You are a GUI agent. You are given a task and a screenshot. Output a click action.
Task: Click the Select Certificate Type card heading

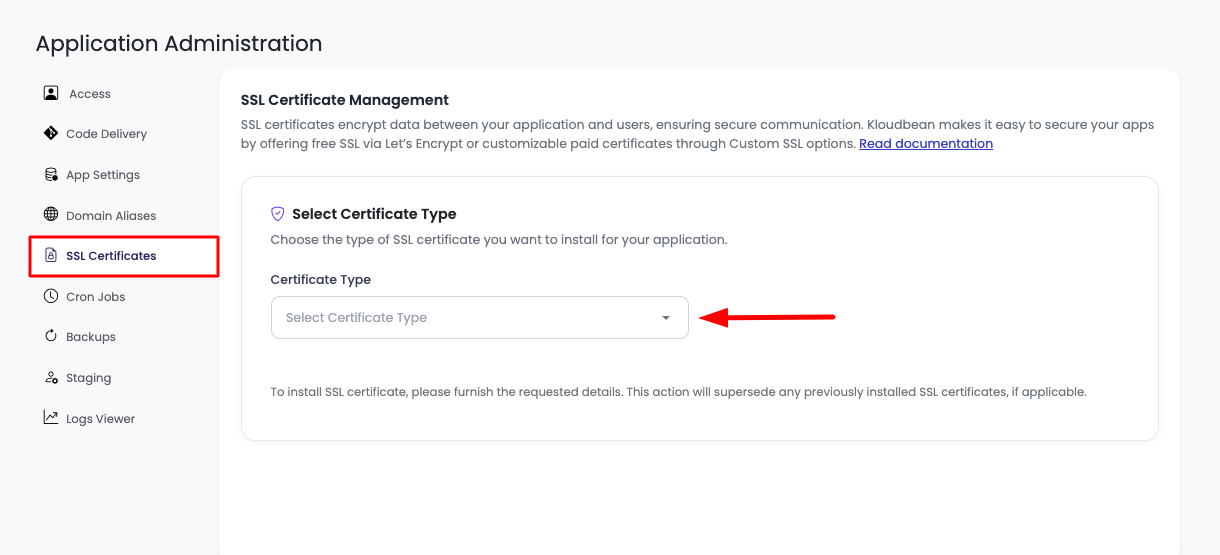click(x=374, y=214)
